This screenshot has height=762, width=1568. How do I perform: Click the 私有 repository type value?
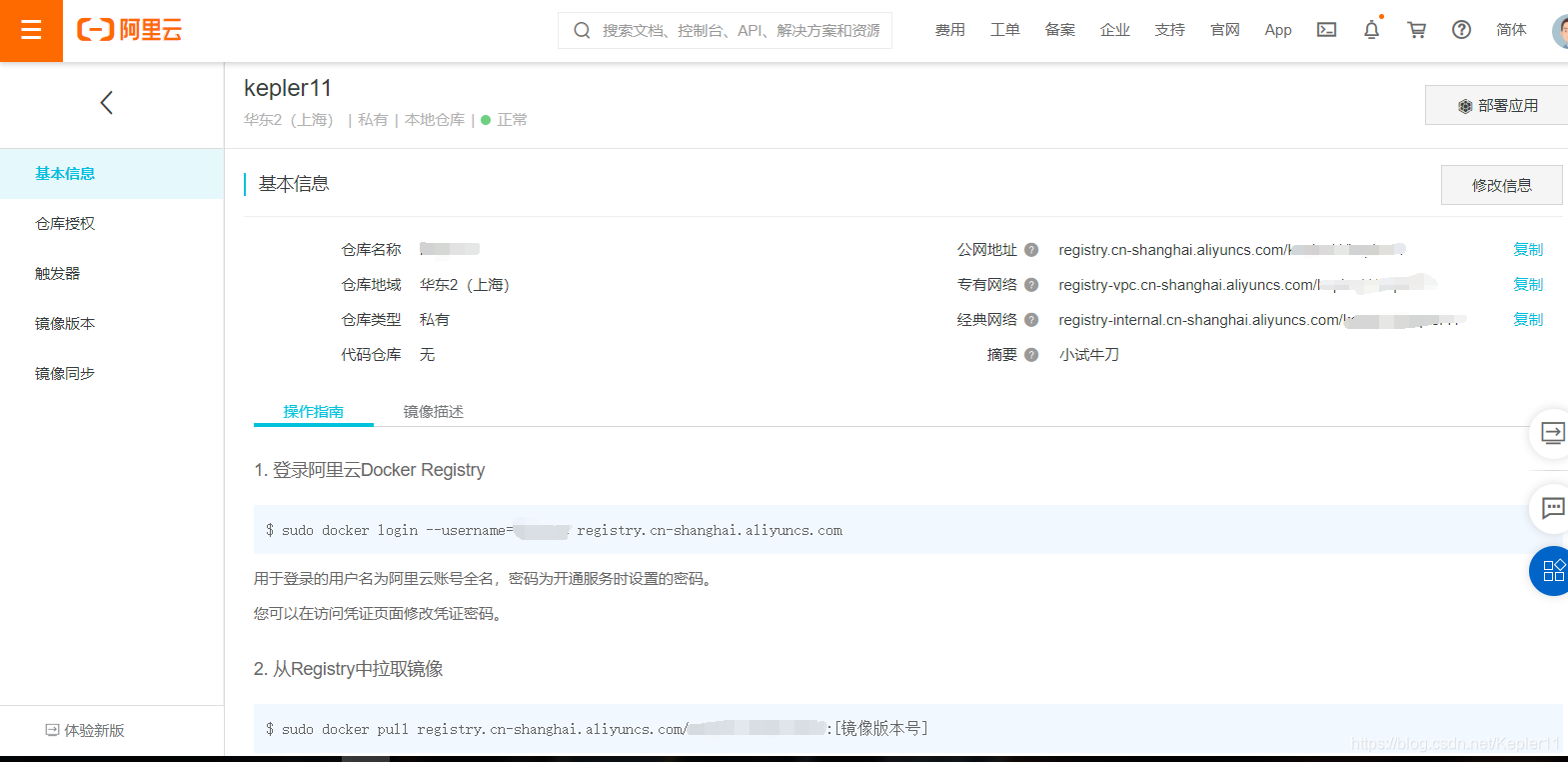pos(435,320)
